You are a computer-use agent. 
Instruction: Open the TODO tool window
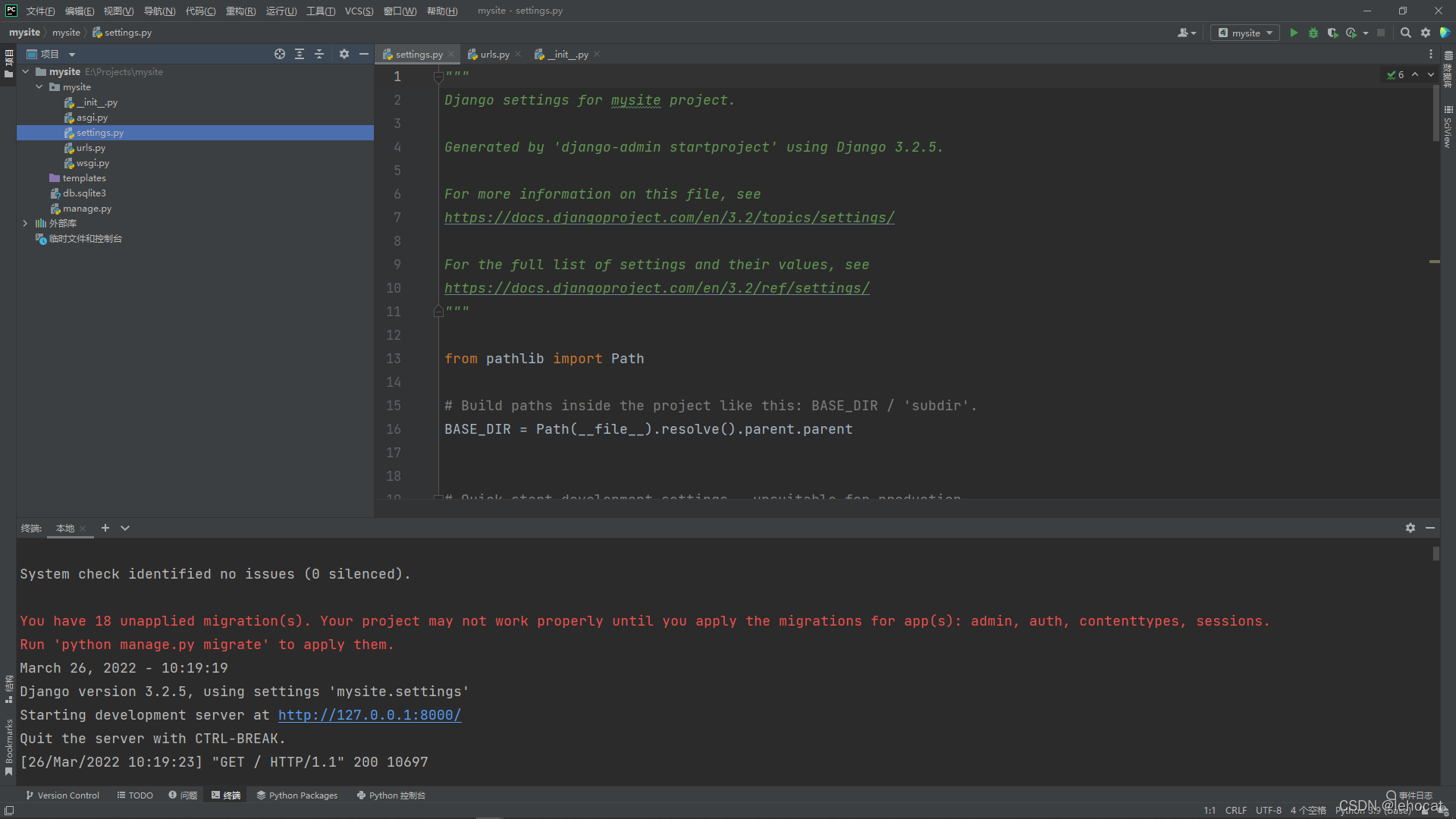click(135, 795)
